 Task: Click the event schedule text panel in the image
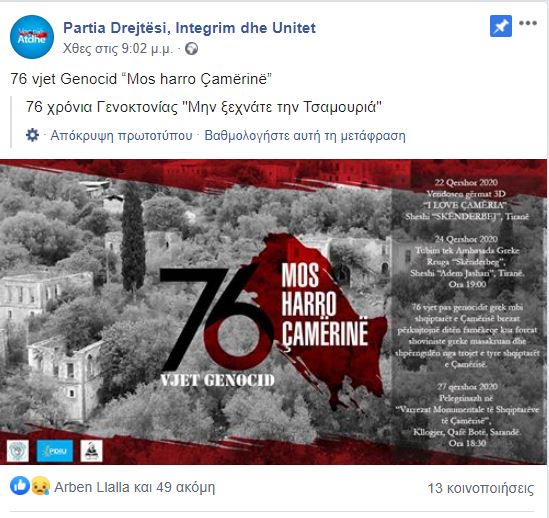click(x=467, y=312)
